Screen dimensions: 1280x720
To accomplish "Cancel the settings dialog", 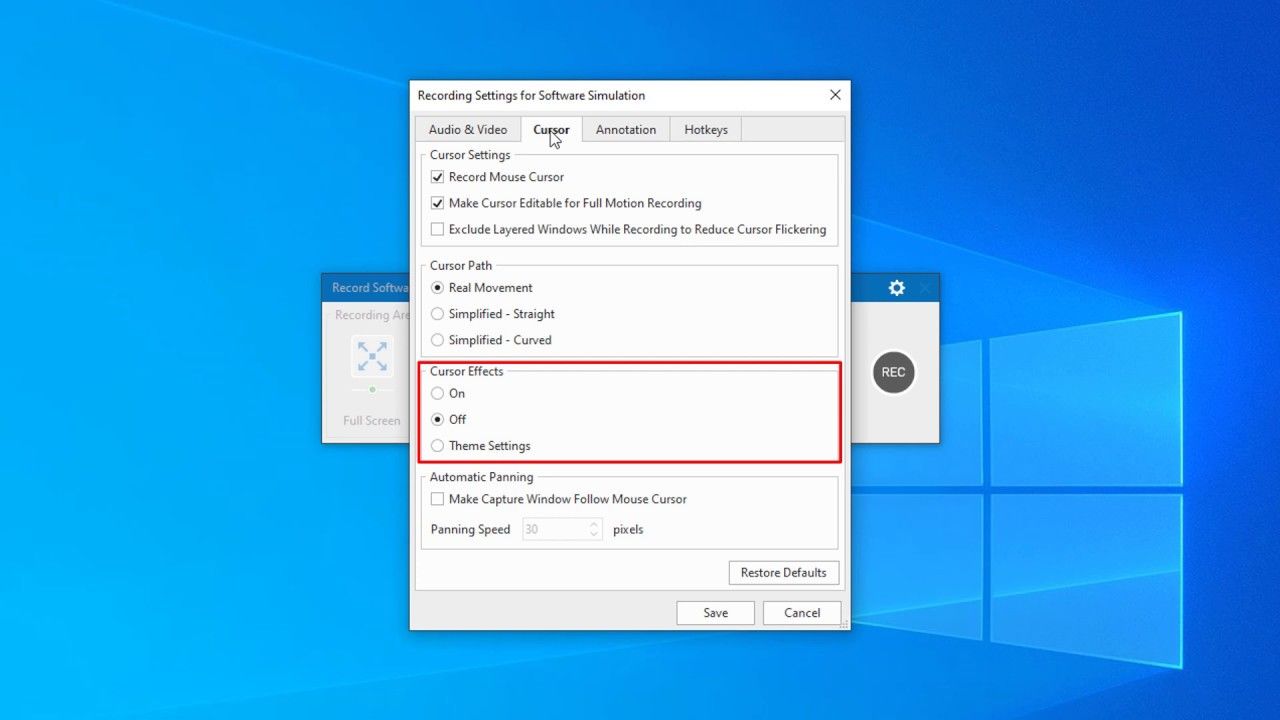I will (801, 612).
